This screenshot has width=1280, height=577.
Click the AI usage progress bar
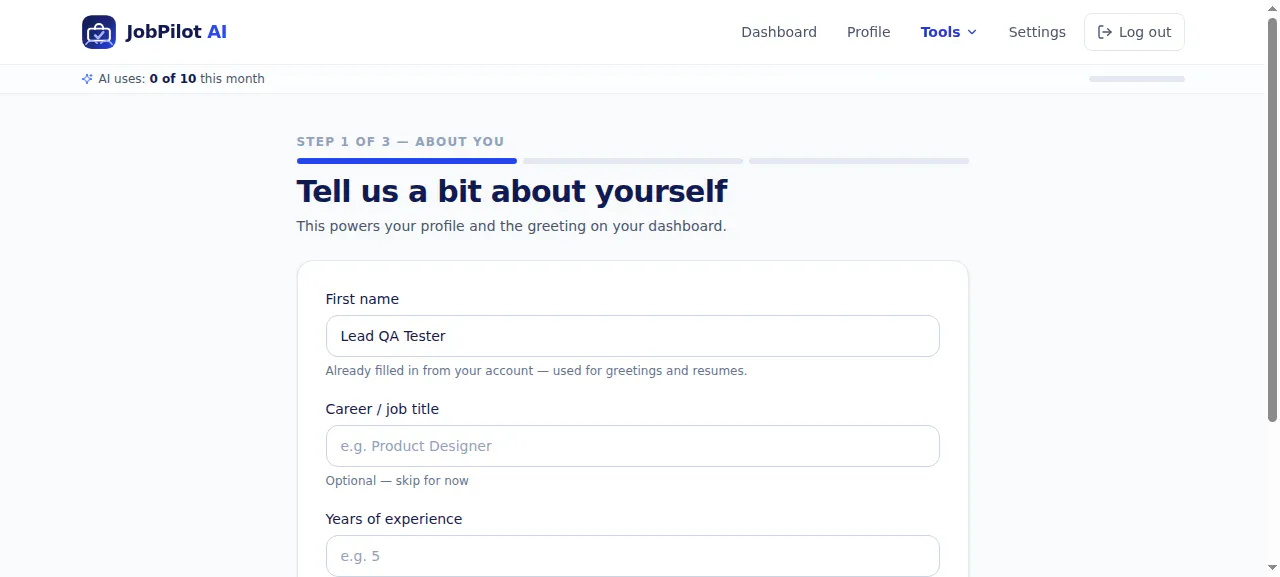(x=1137, y=79)
